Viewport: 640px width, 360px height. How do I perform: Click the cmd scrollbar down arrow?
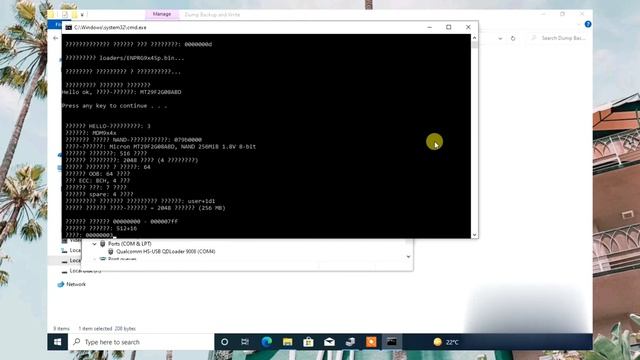click(x=474, y=235)
